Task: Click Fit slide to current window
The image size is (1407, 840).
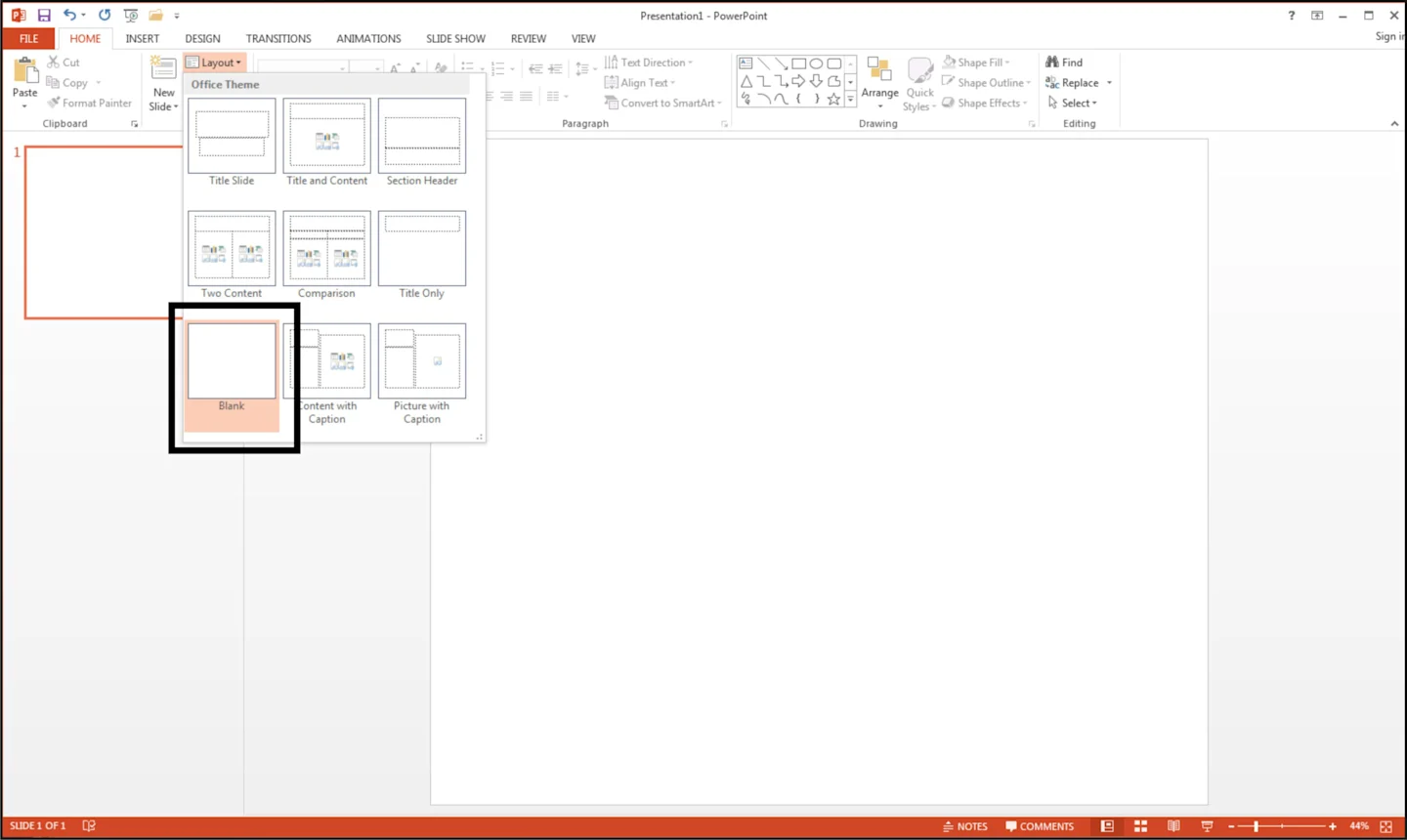Action: [x=1386, y=825]
